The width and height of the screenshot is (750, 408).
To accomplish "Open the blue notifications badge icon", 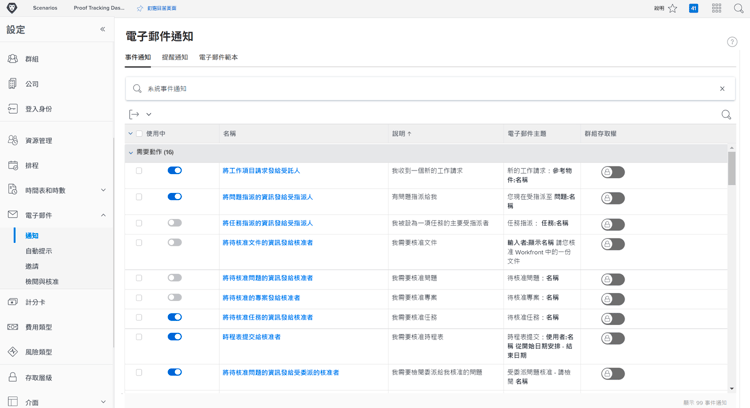I will click(694, 8).
